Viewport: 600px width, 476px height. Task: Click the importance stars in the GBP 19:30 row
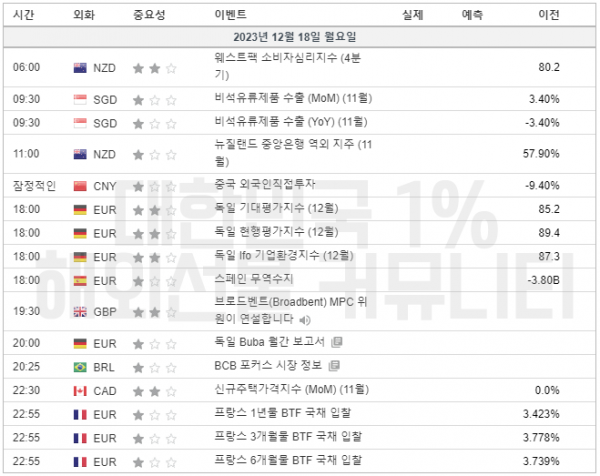(x=155, y=313)
